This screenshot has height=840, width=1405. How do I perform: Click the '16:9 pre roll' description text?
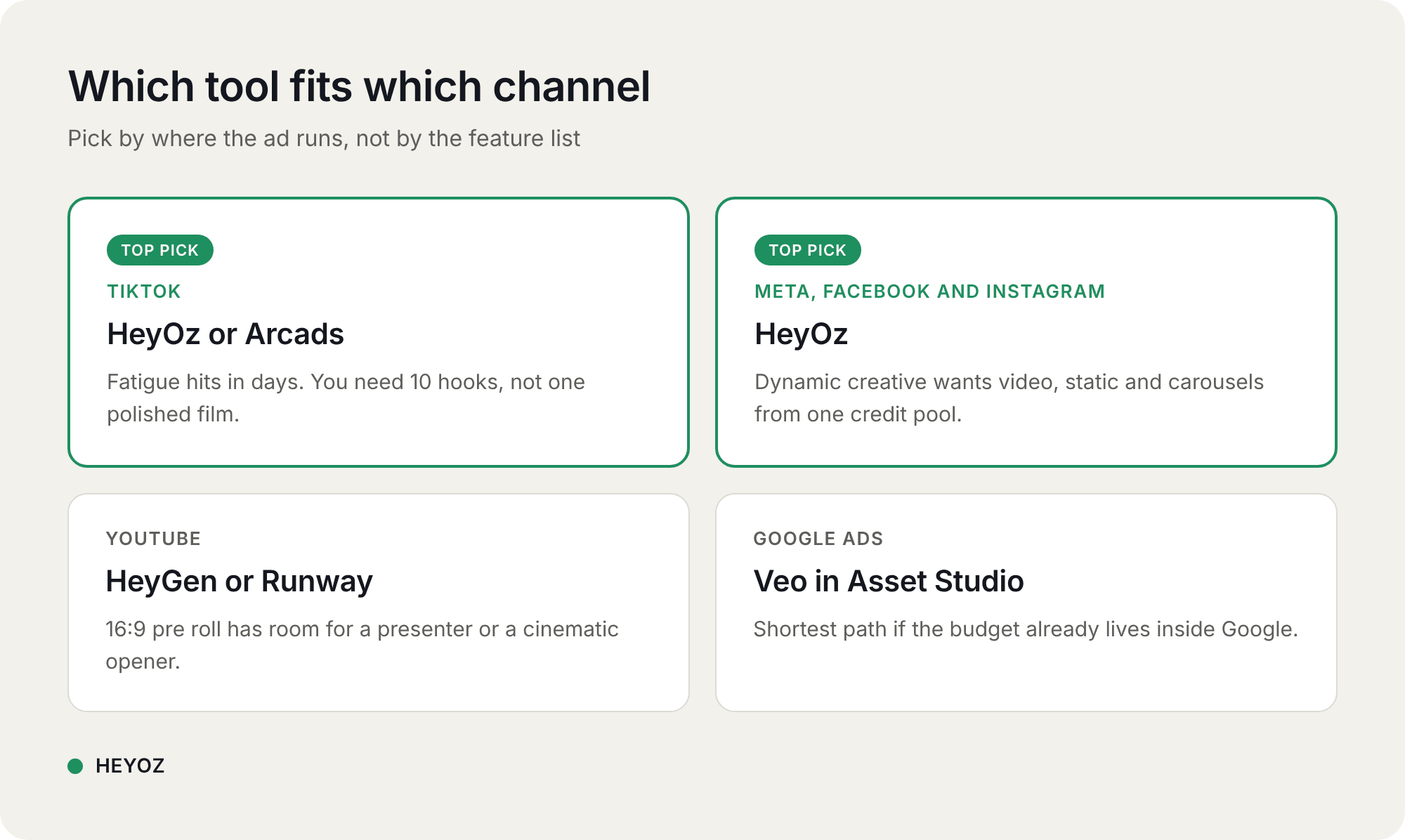[362, 645]
